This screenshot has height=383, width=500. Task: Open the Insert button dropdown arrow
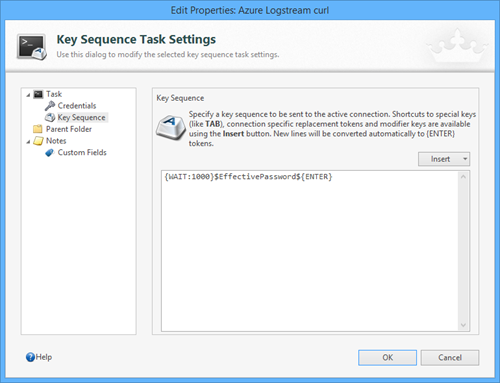[465, 159]
